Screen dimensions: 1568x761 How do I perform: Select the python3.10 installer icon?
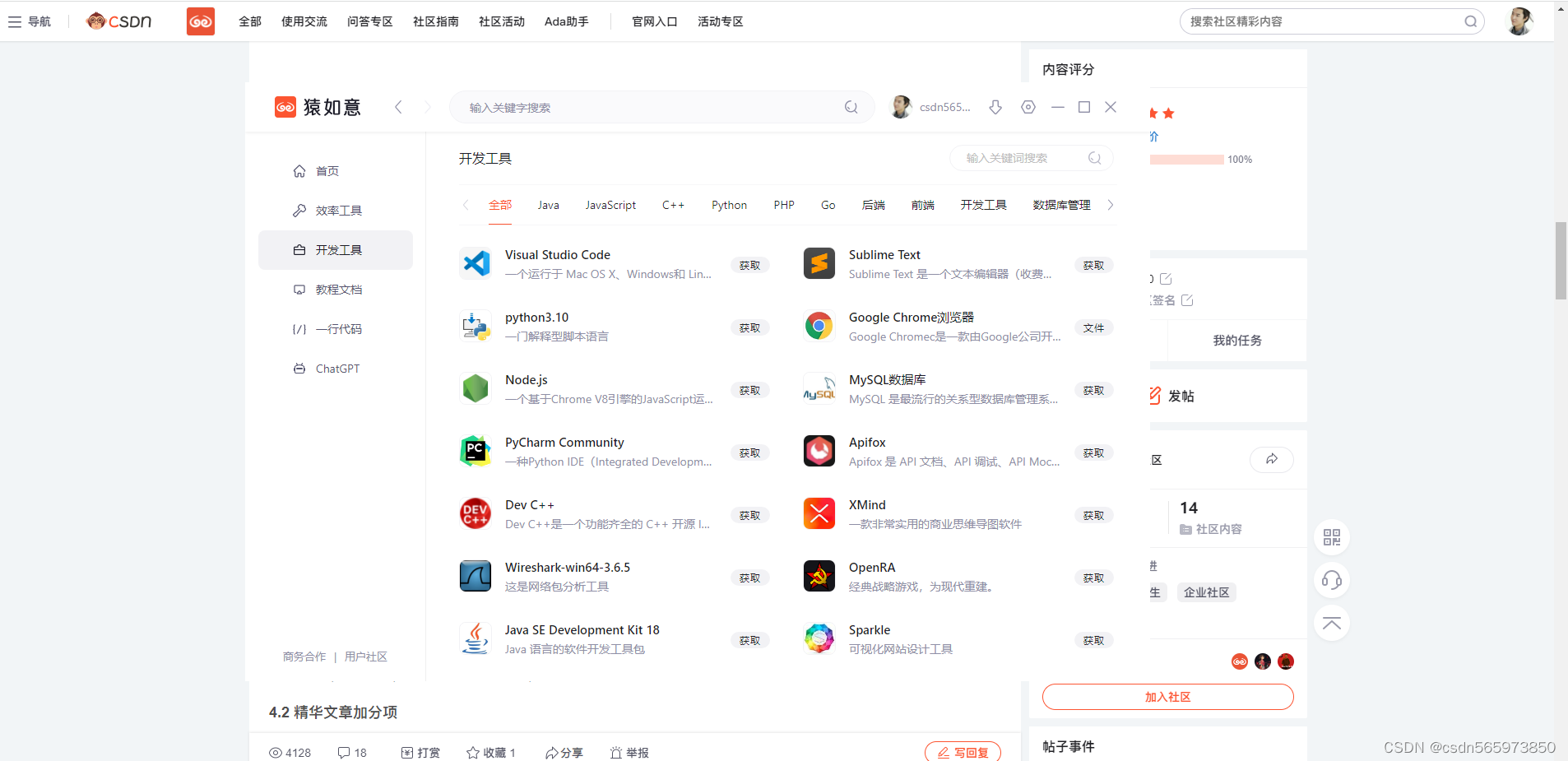coord(476,326)
